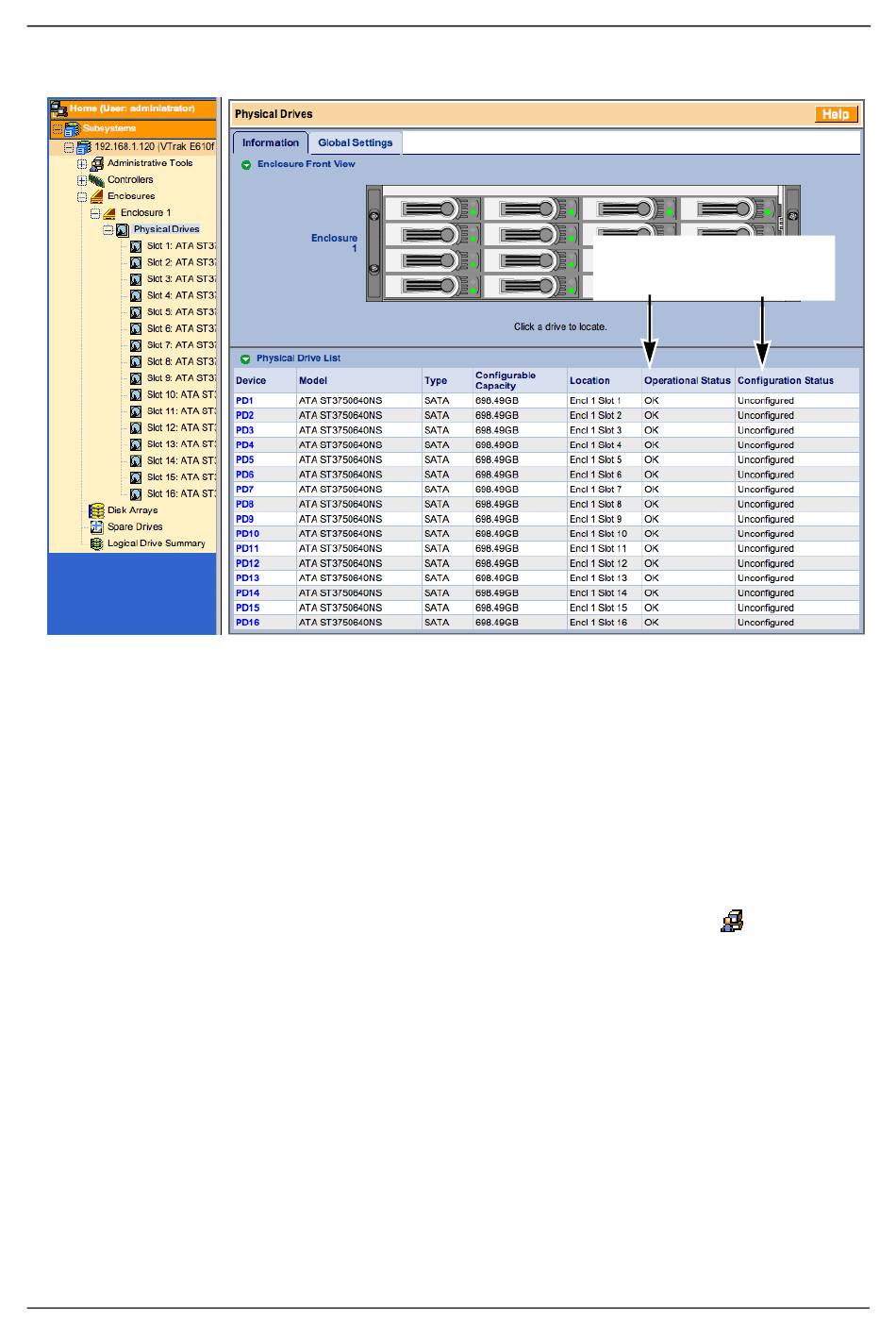Click the Home icon in the tree
This screenshot has height=1334, width=896.
tap(58, 108)
